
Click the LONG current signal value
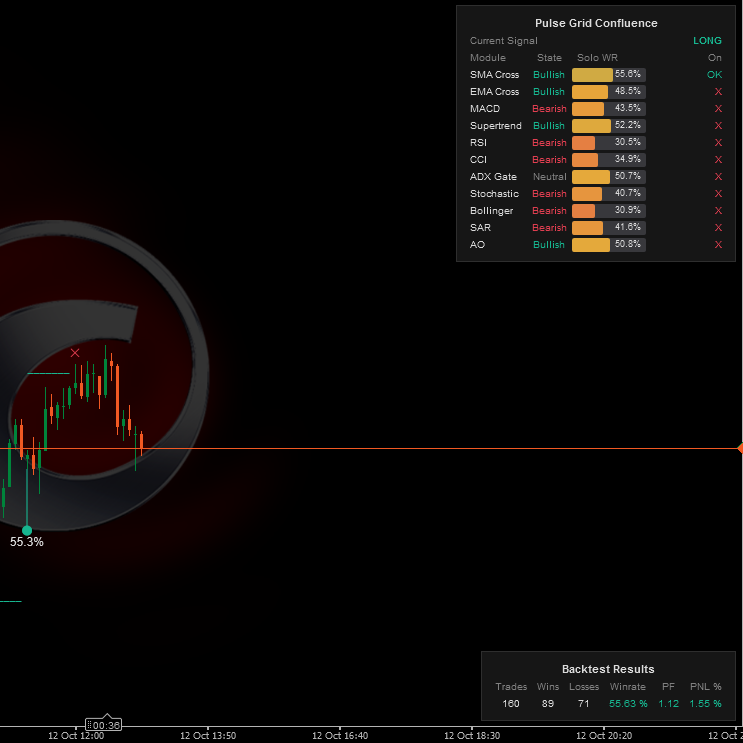(x=707, y=41)
